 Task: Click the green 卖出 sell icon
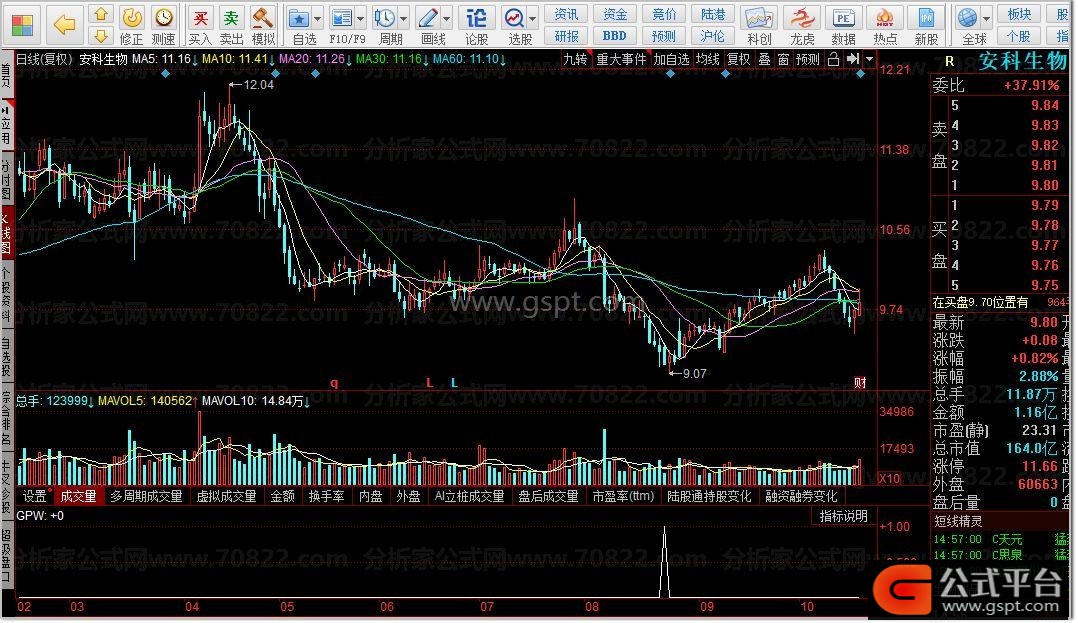coord(232,18)
